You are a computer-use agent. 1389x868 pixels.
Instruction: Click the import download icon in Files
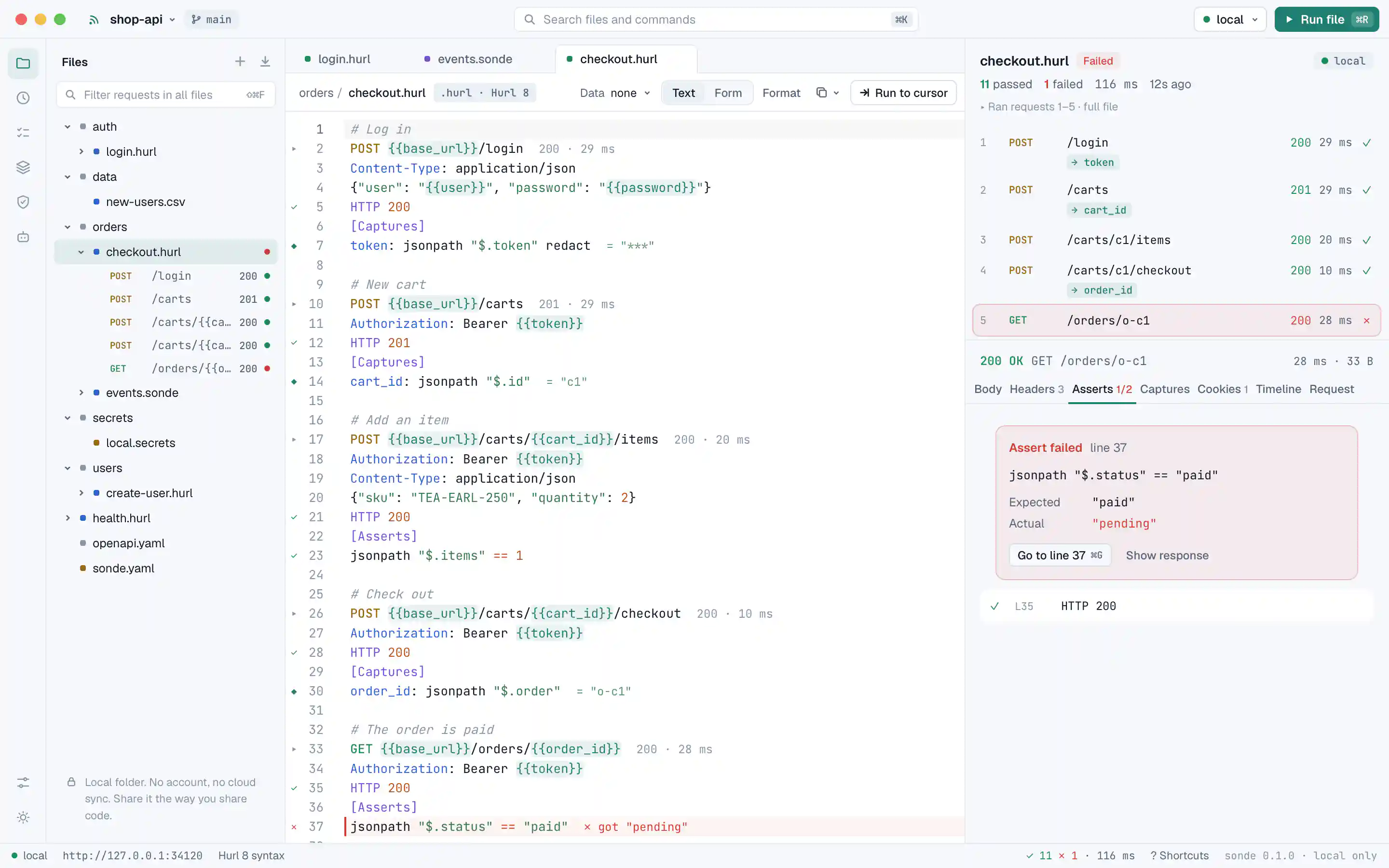(265, 61)
